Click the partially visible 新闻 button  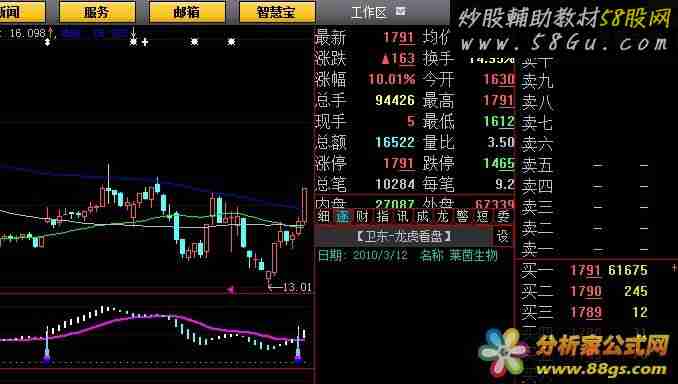[22, 12]
